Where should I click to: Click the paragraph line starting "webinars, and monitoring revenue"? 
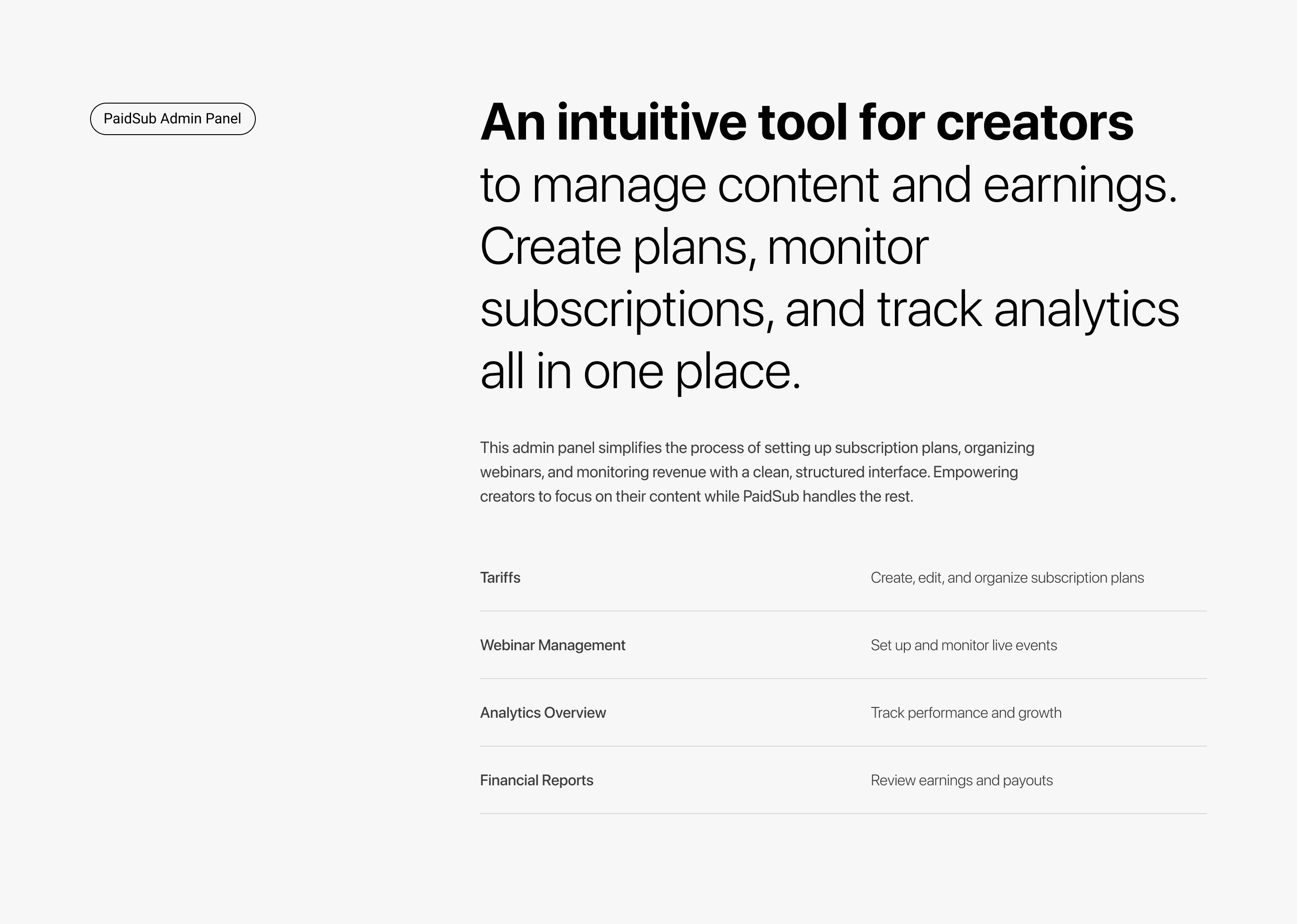pyautogui.click(x=748, y=472)
